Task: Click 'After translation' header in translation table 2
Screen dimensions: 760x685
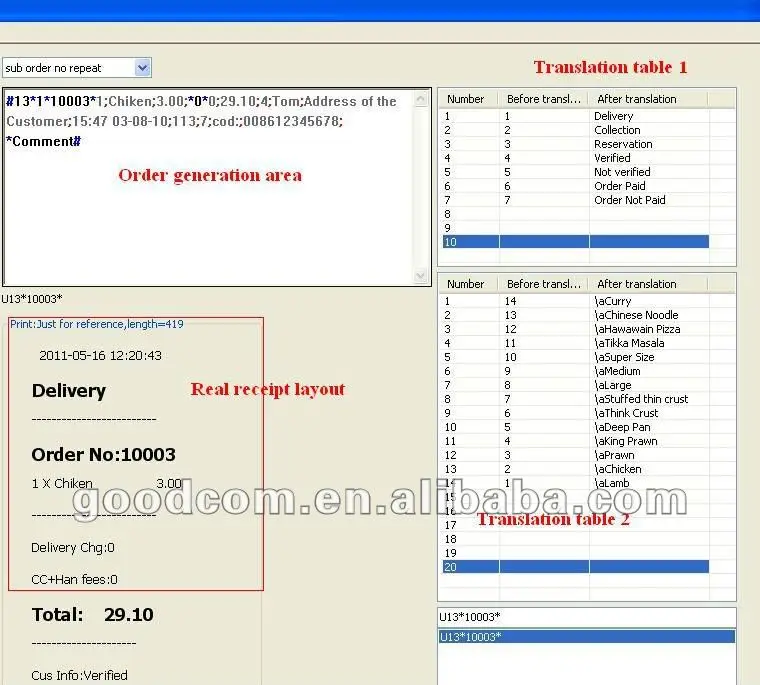Action: [x=648, y=284]
